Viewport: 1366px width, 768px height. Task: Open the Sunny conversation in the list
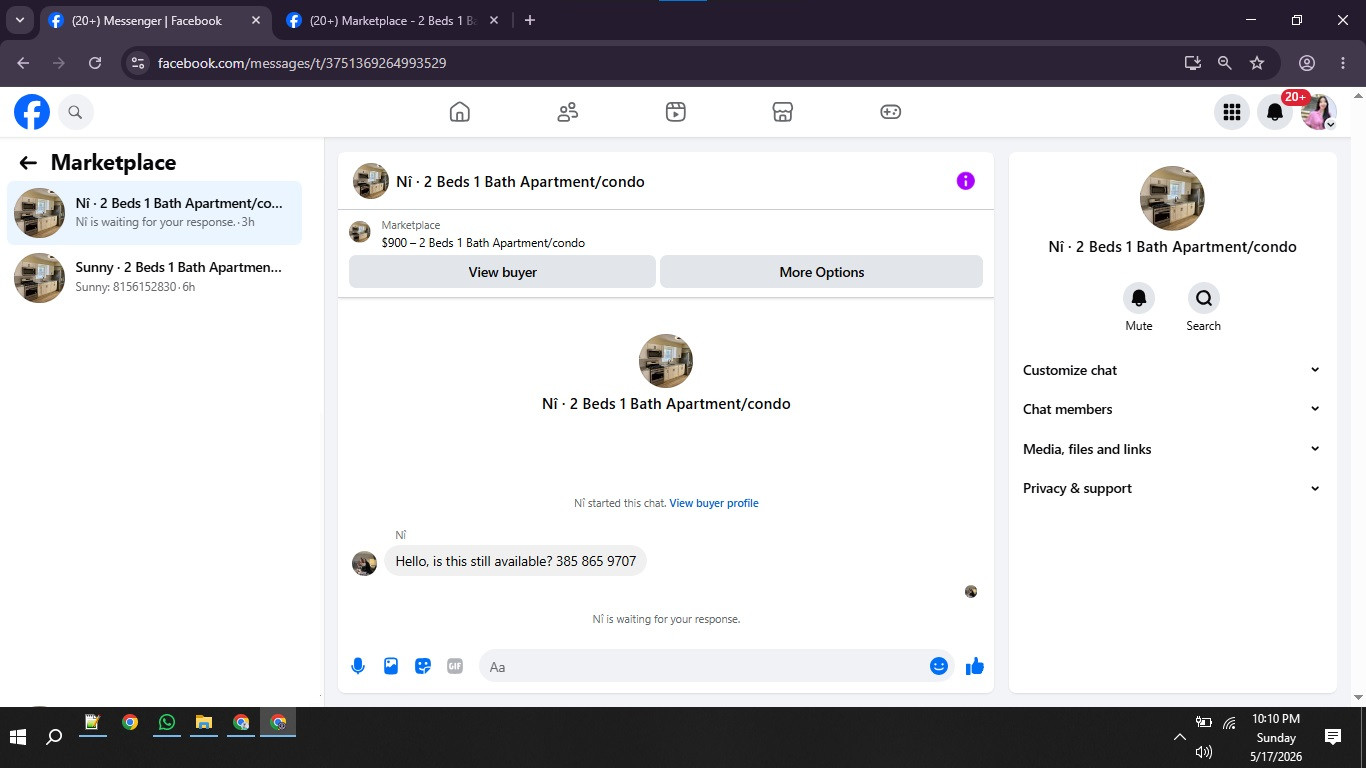tap(154, 277)
